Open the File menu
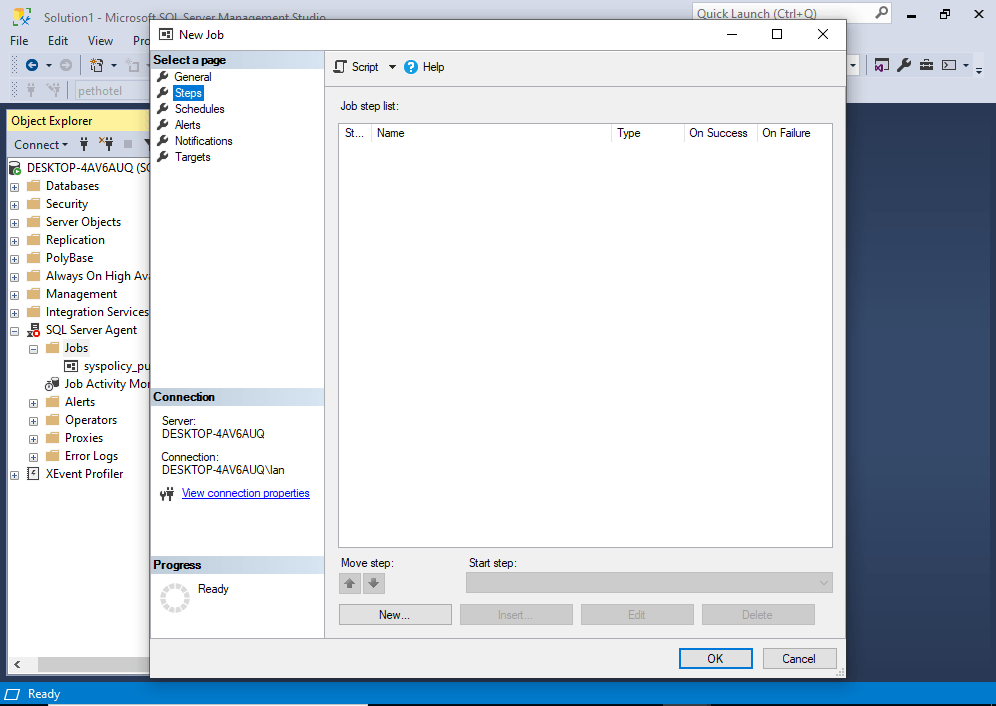 pyautogui.click(x=17, y=41)
